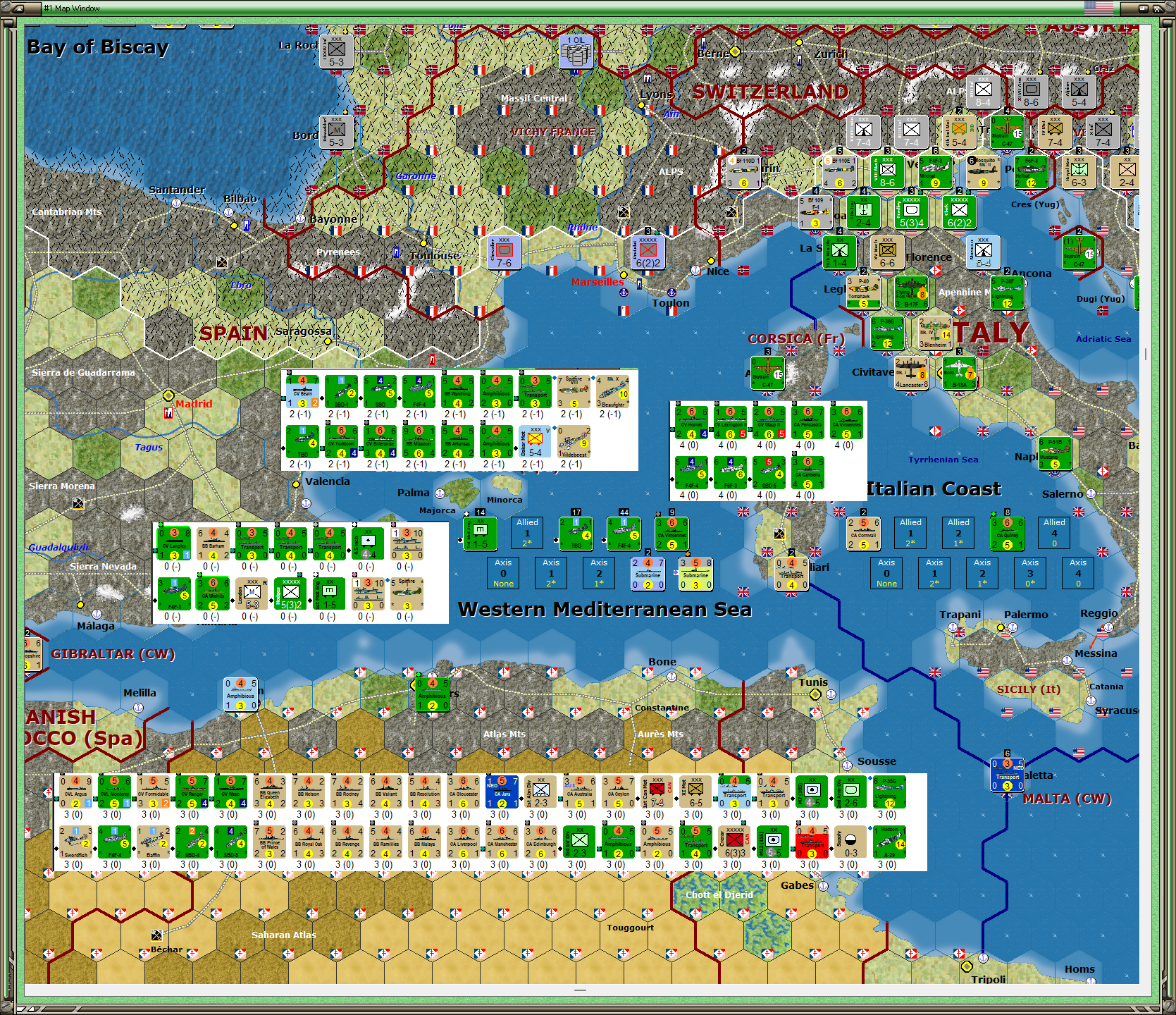Select the green CA Quincy cruiser counter

coord(1007,533)
